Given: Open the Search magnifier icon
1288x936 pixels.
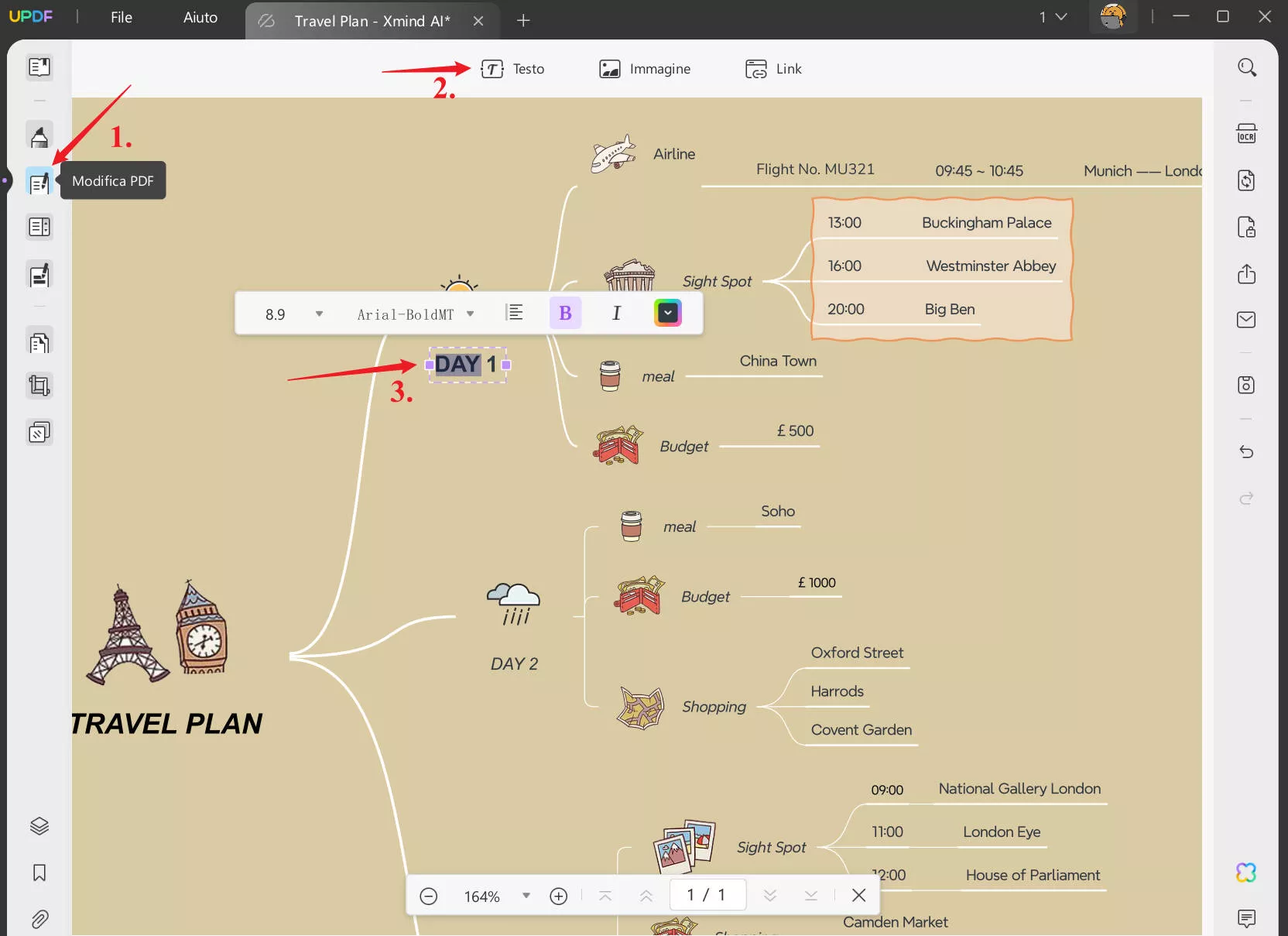Looking at the screenshot, I should tap(1246, 67).
